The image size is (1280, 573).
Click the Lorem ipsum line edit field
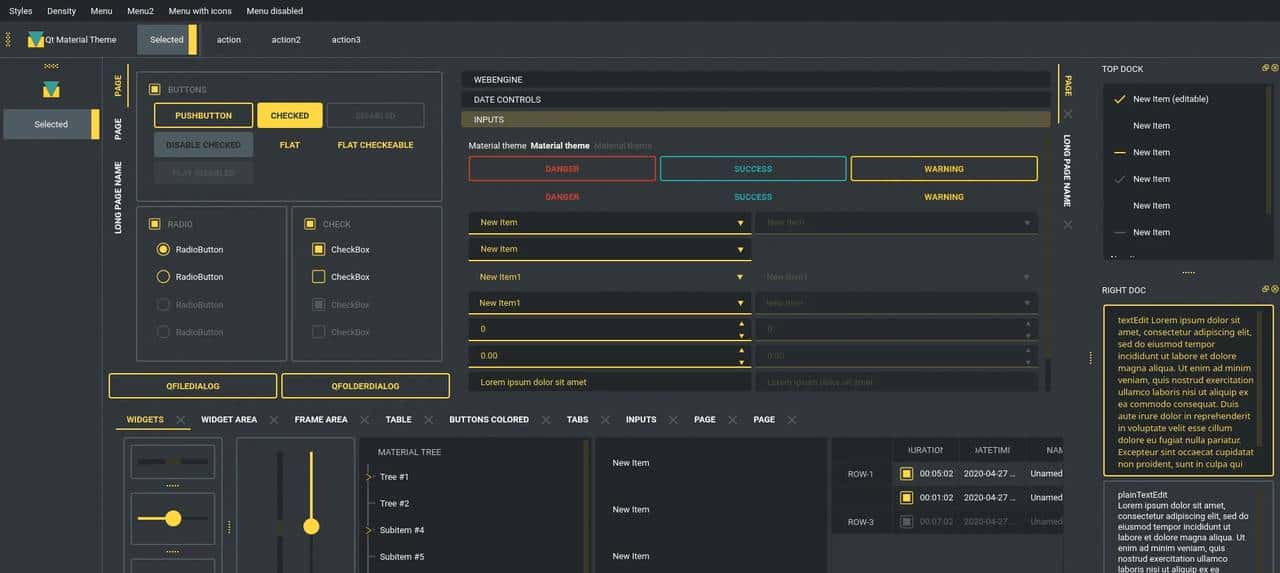pyautogui.click(x=609, y=382)
